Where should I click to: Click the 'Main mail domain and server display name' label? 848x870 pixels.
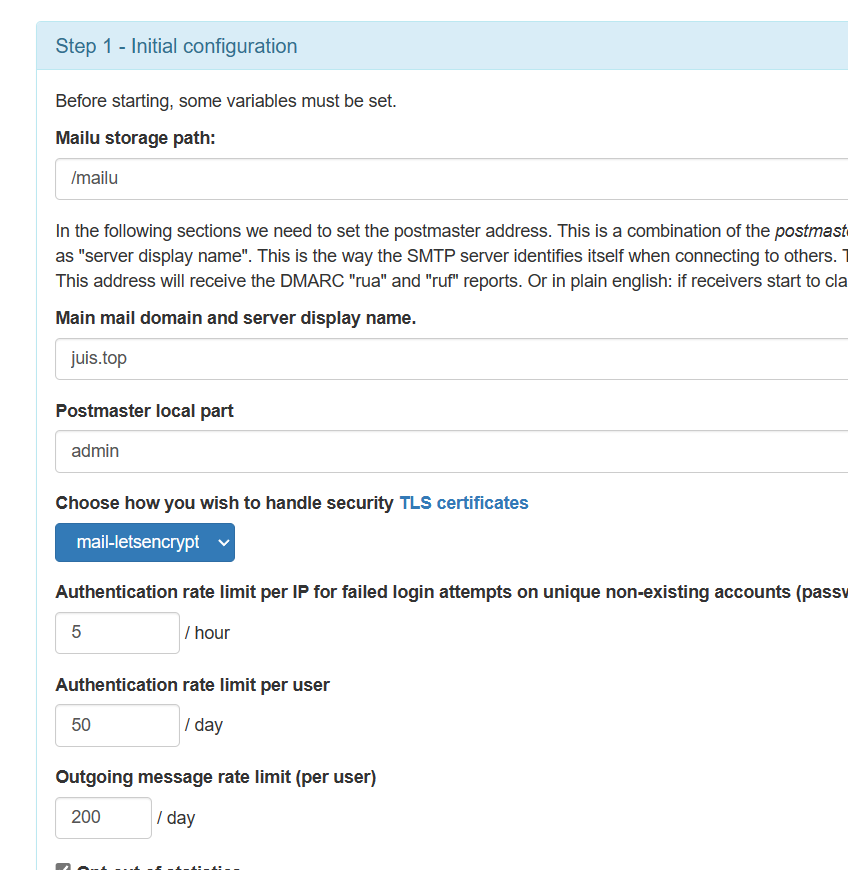235,318
